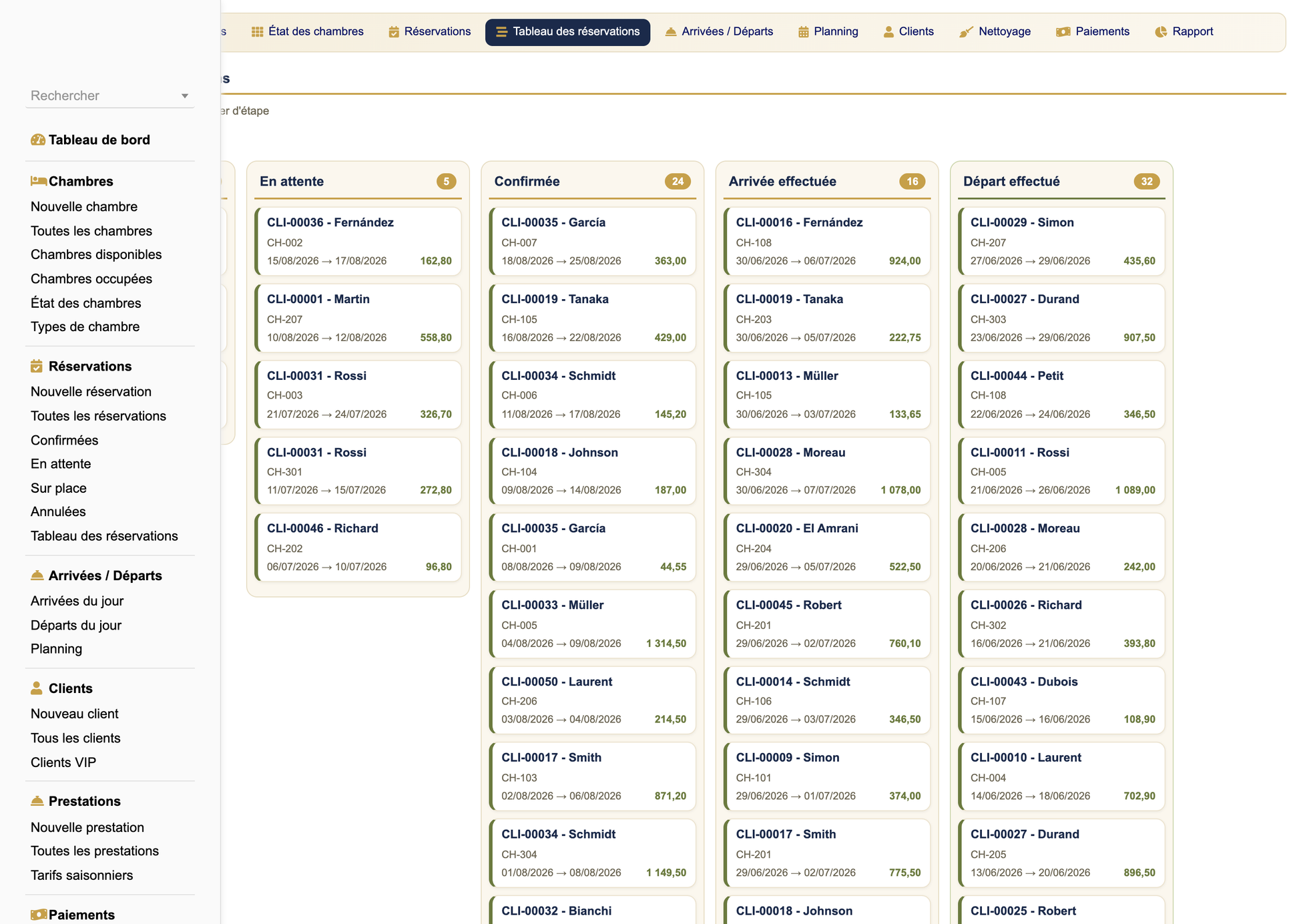Click Nouveau client in sidebar

[x=75, y=714]
